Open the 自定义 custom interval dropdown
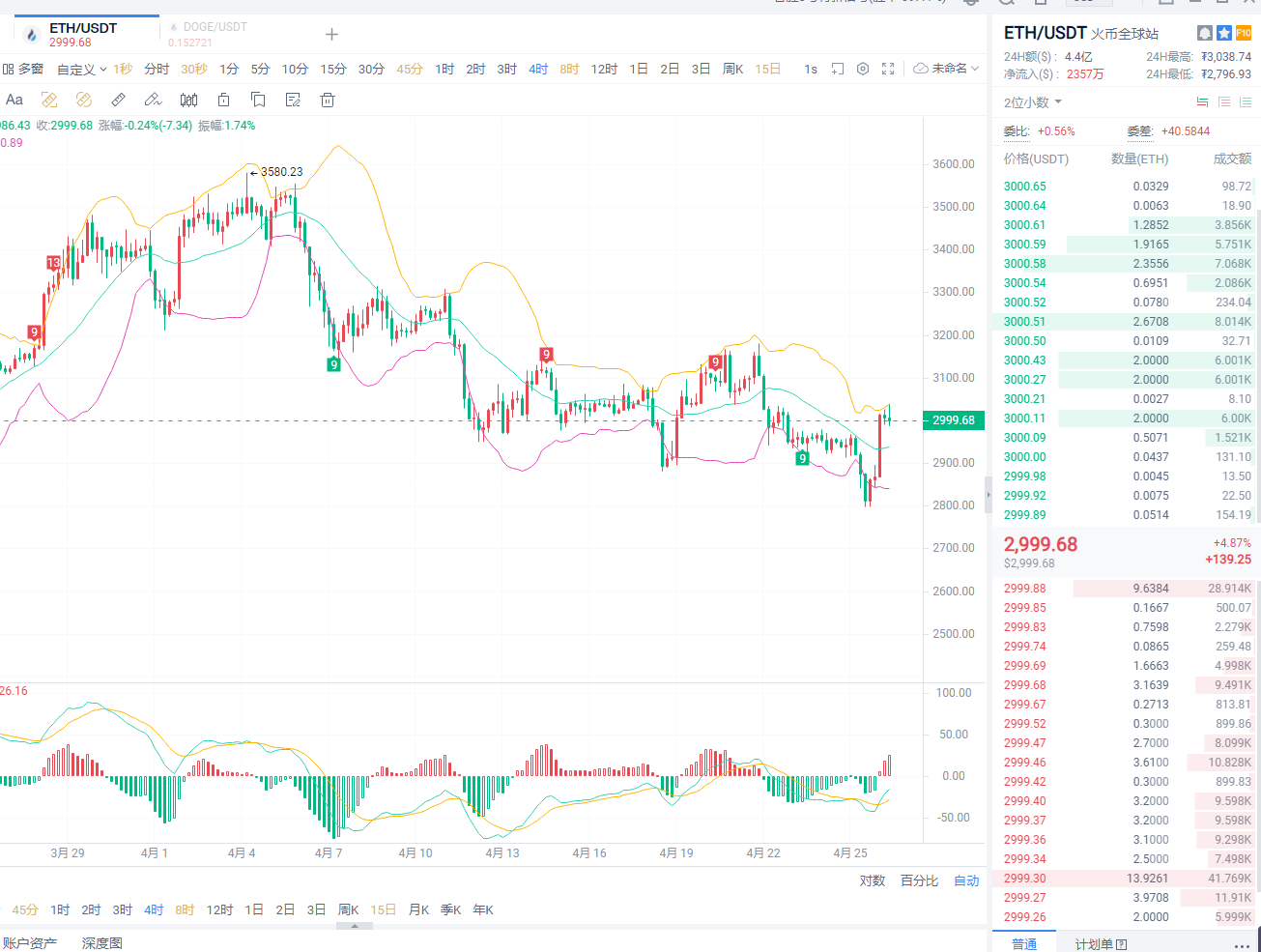Image resolution: width=1261 pixels, height=952 pixels. [x=81, y=69]
